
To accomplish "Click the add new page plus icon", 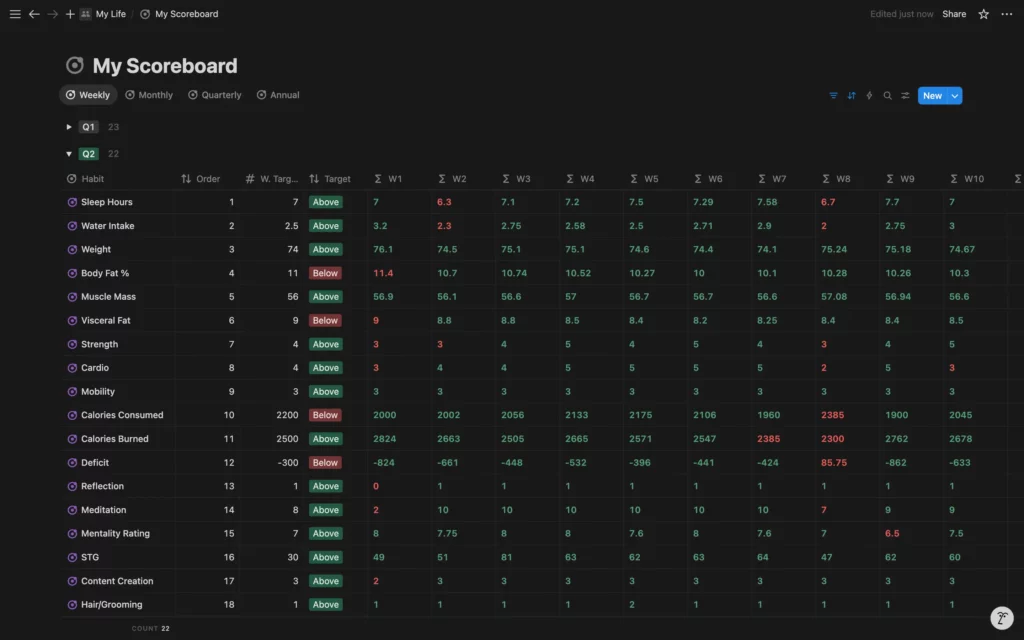I will pos(70,14).
